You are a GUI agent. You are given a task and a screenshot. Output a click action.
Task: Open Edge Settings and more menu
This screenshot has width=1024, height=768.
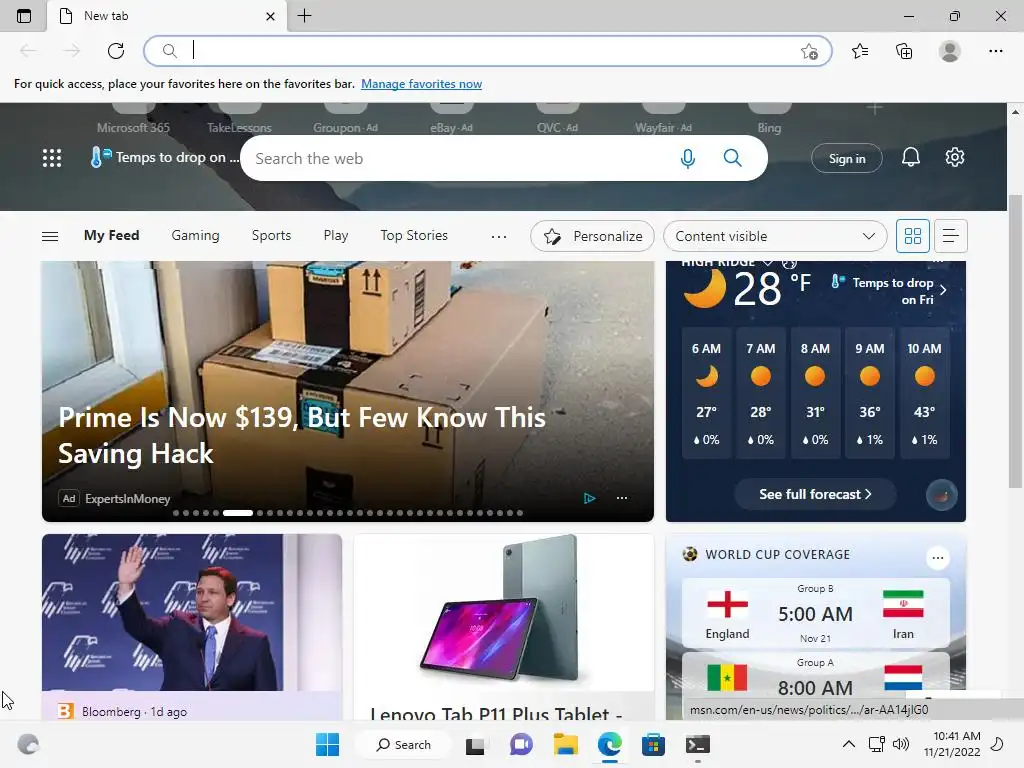coord(995,51)
